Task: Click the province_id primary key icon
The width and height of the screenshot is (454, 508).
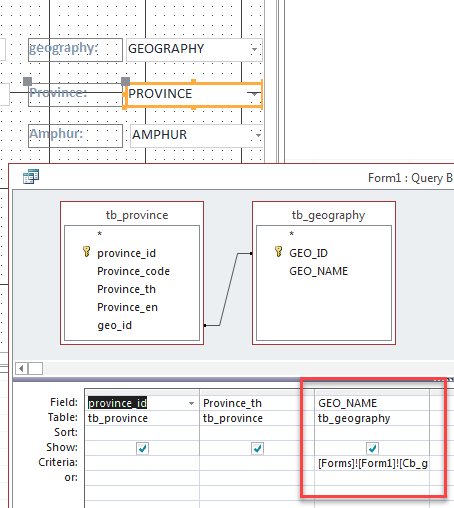Action: (86, 252)
